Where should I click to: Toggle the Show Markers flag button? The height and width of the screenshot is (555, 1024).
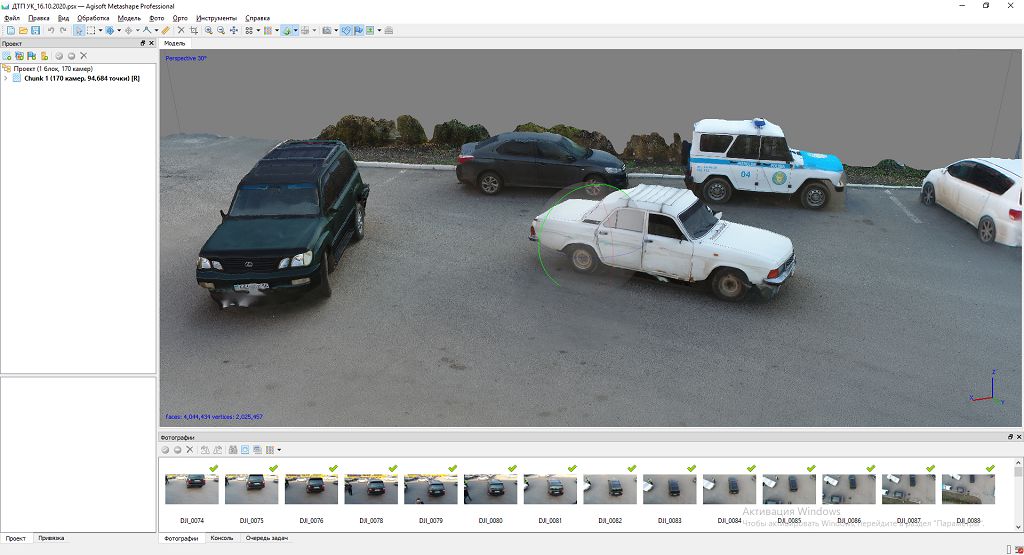point(359,31)
